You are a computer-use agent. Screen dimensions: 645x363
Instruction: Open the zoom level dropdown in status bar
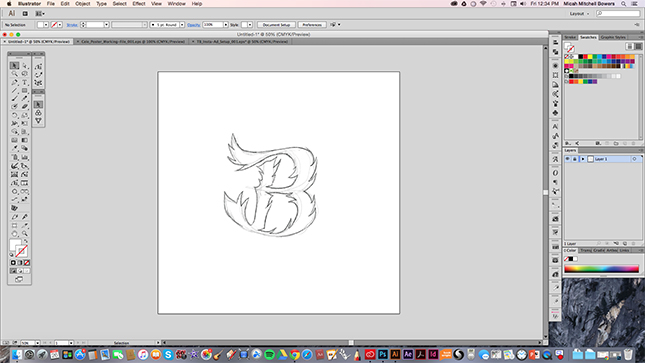[x=37, y=343]
